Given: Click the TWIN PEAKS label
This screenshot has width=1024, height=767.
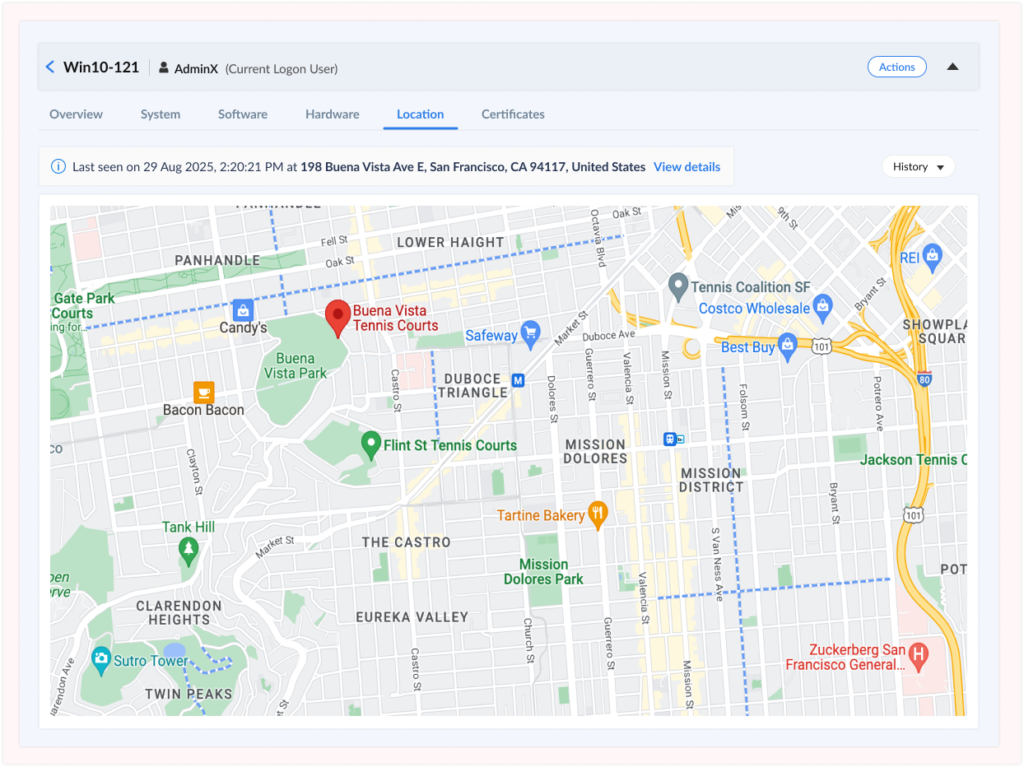Looking at the screenshot, I should 189,694.
